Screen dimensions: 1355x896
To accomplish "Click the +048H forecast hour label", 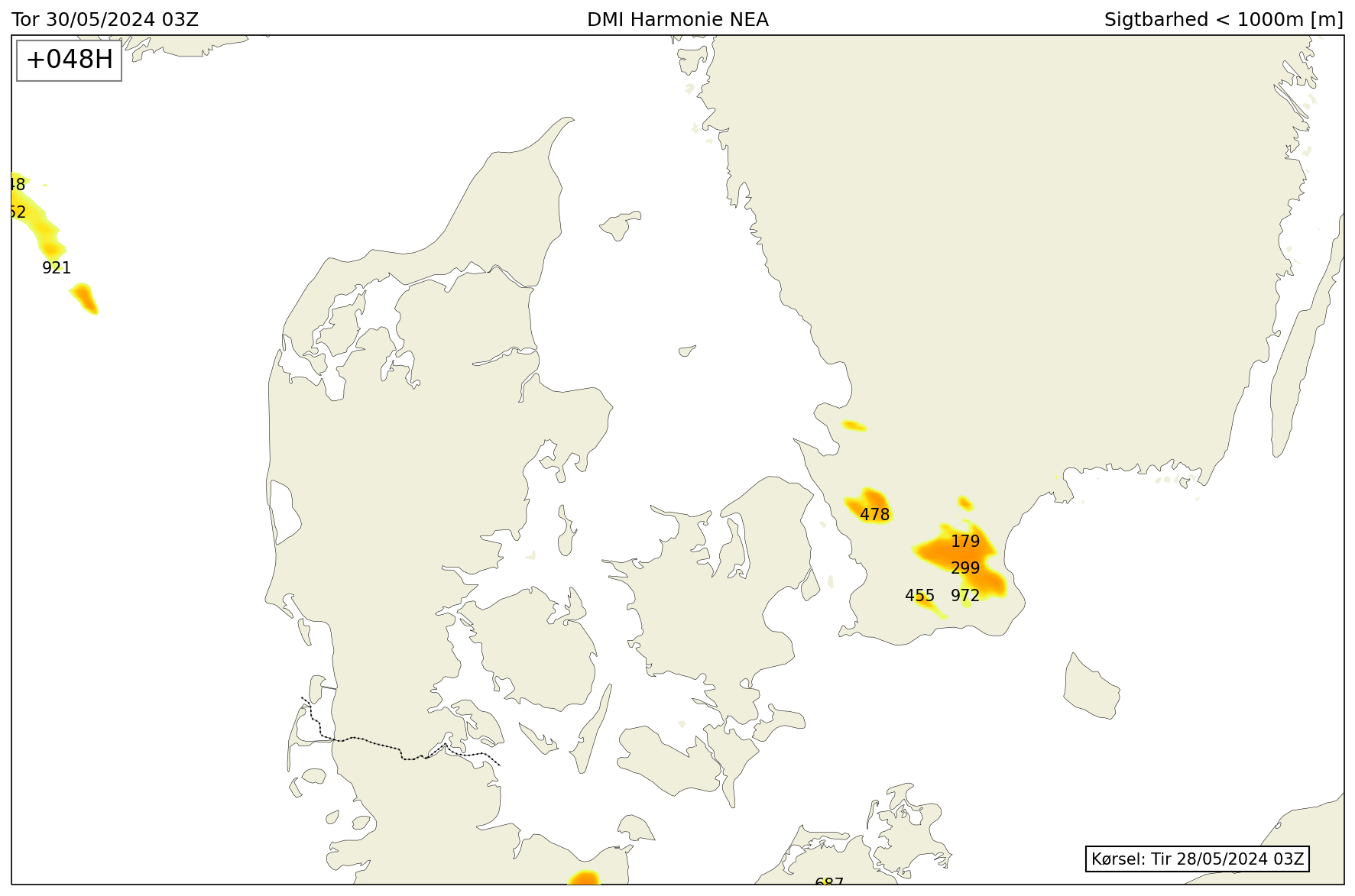I will [x=70, y=60].
